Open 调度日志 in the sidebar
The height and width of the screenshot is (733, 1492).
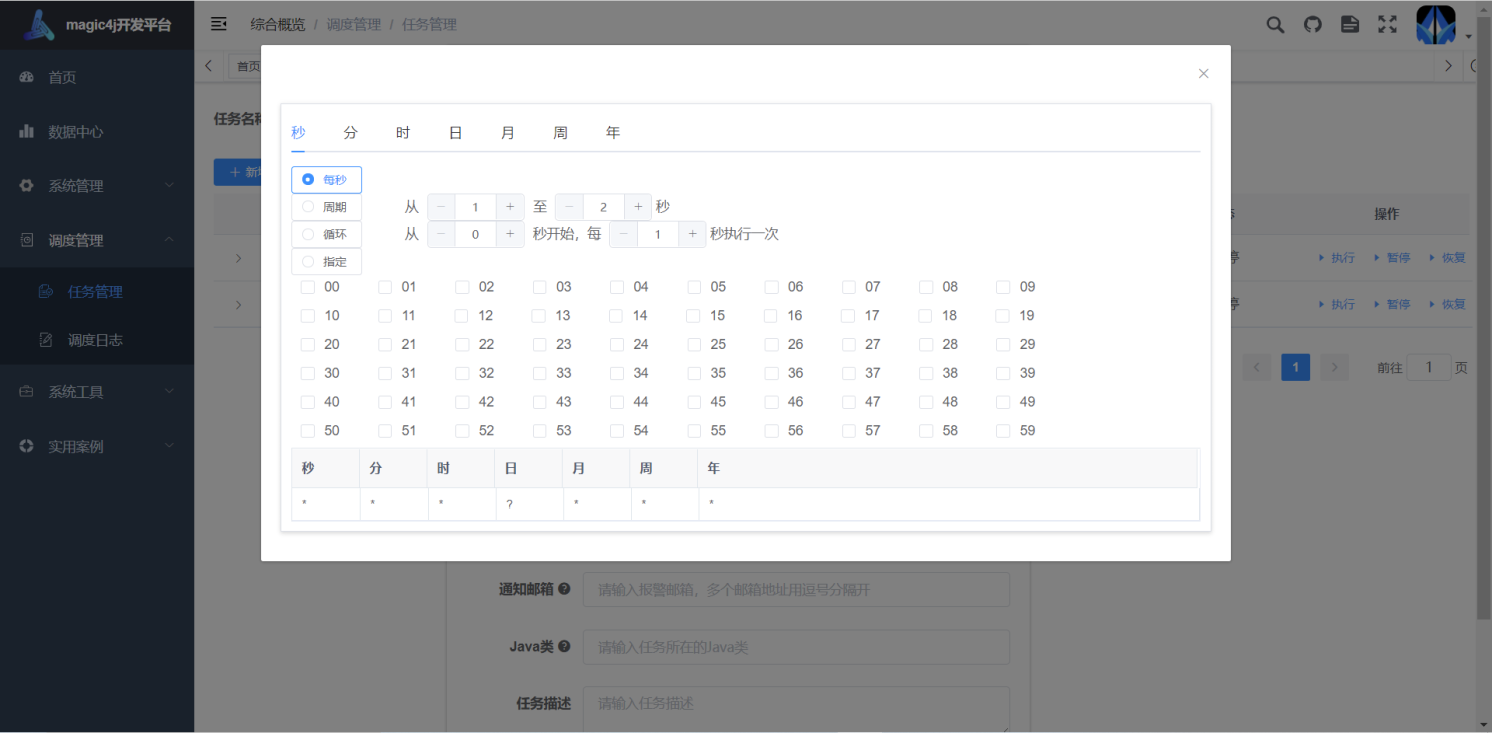(x=95, y=340)
